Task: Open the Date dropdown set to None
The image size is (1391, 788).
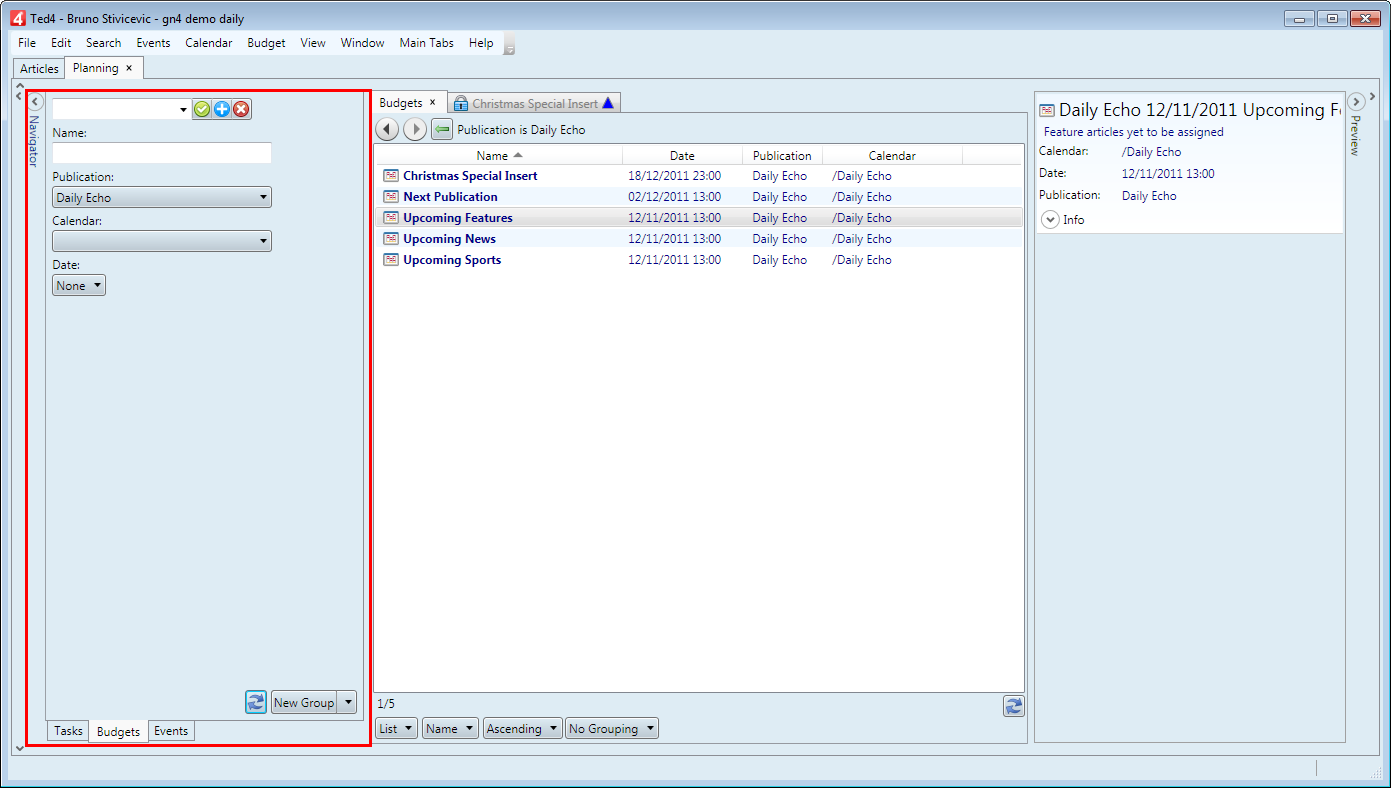Action: [79, 285]
